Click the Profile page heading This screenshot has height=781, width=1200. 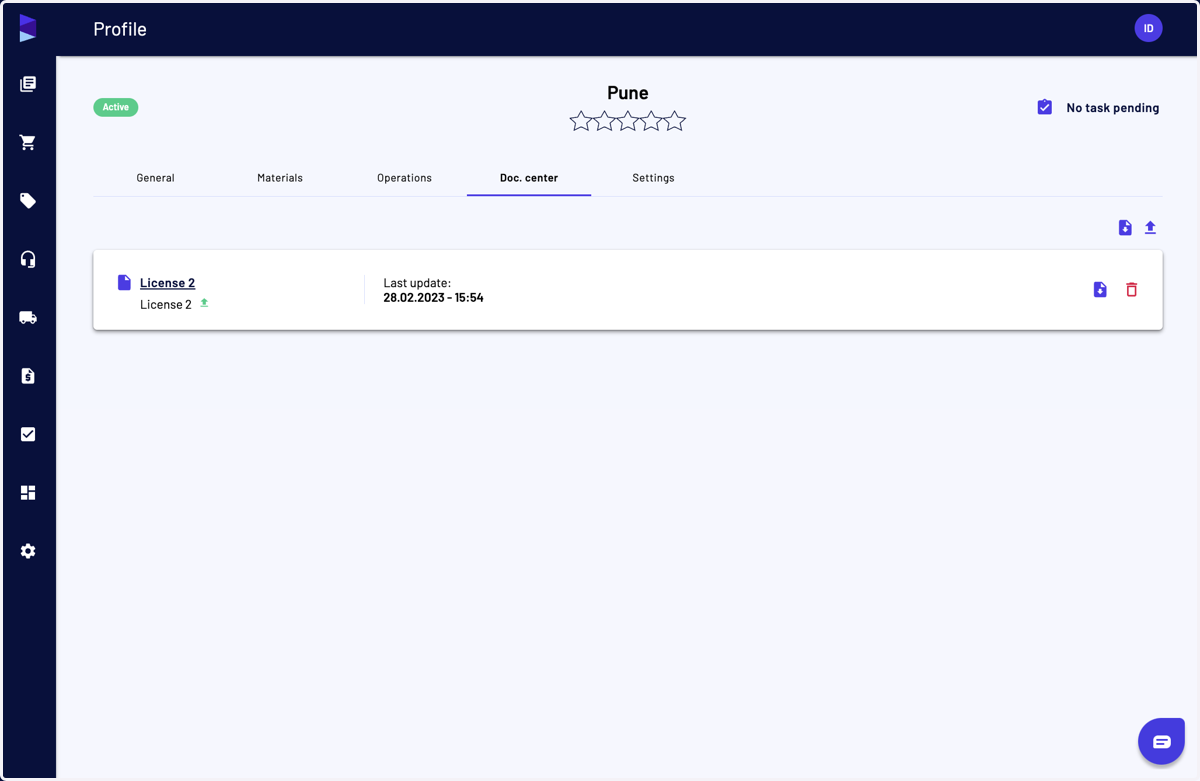[120, 29]
